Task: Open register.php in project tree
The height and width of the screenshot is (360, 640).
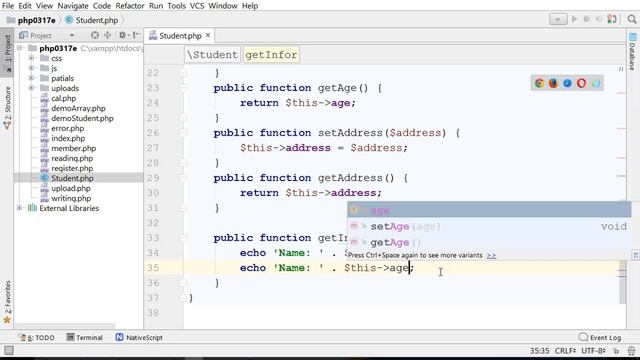Action: click(x=72, y=168)
